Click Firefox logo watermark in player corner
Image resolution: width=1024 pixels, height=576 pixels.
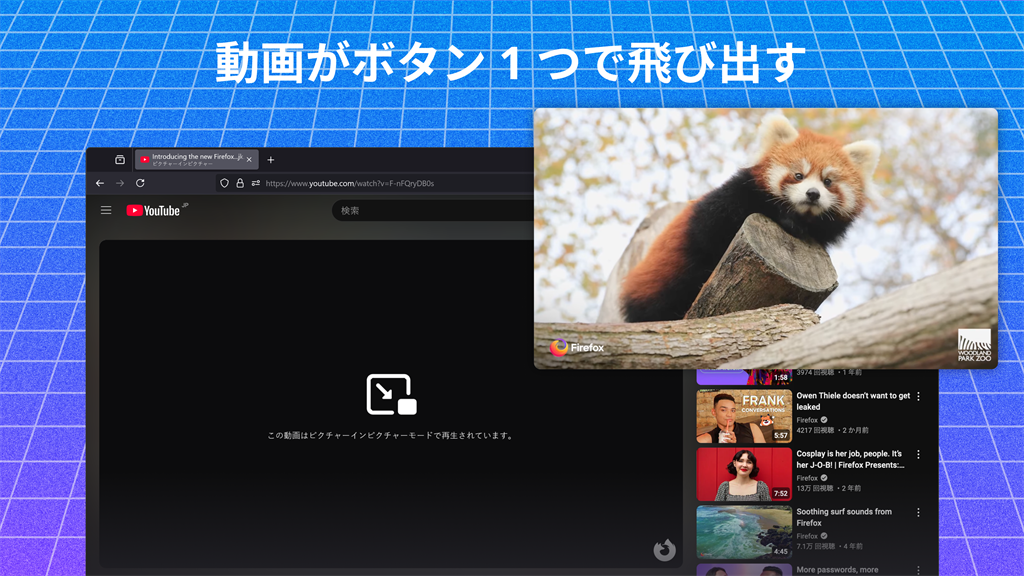click(x=664, y=550)
